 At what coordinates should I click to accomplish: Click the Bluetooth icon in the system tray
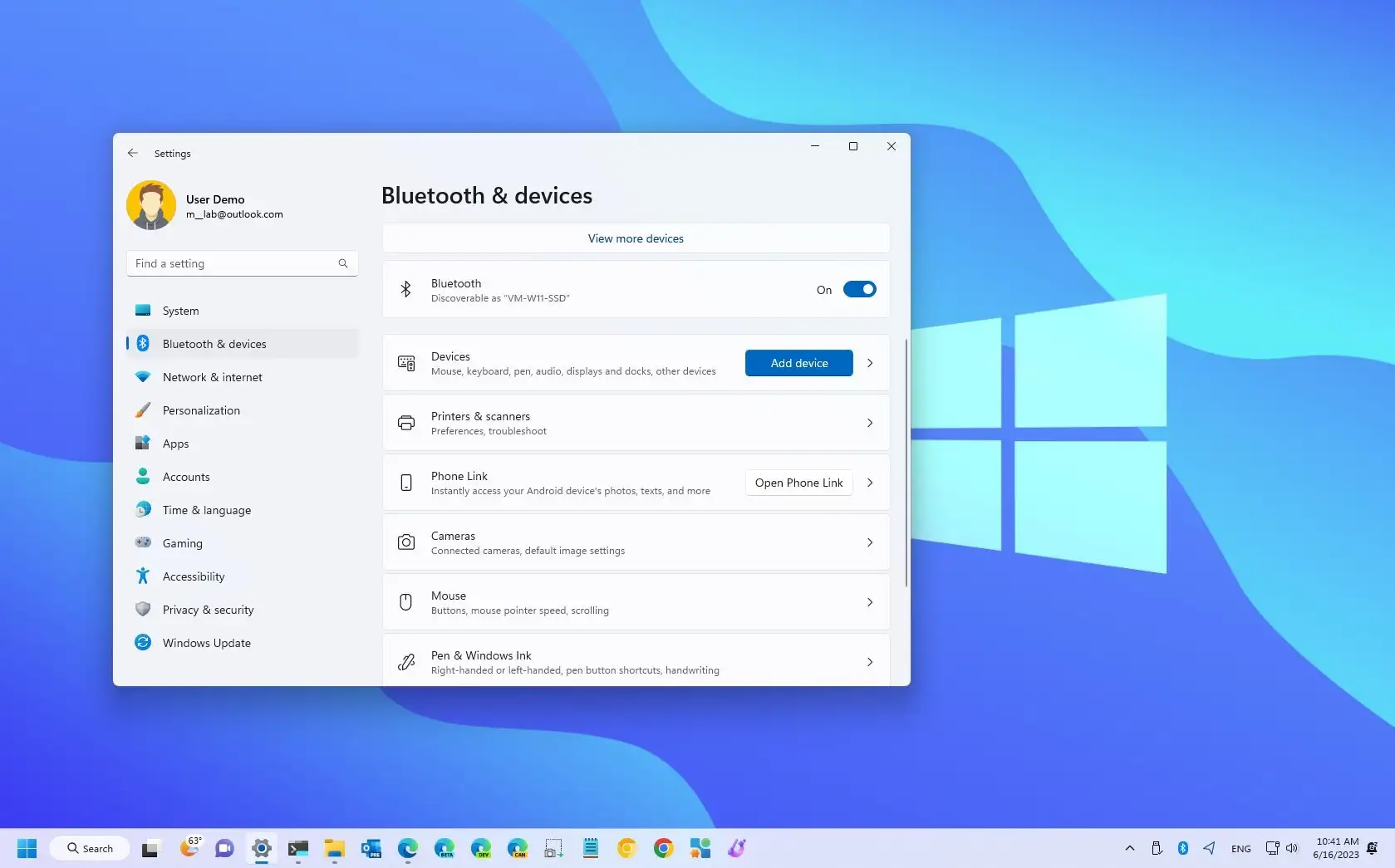(x=1182, y=848)
